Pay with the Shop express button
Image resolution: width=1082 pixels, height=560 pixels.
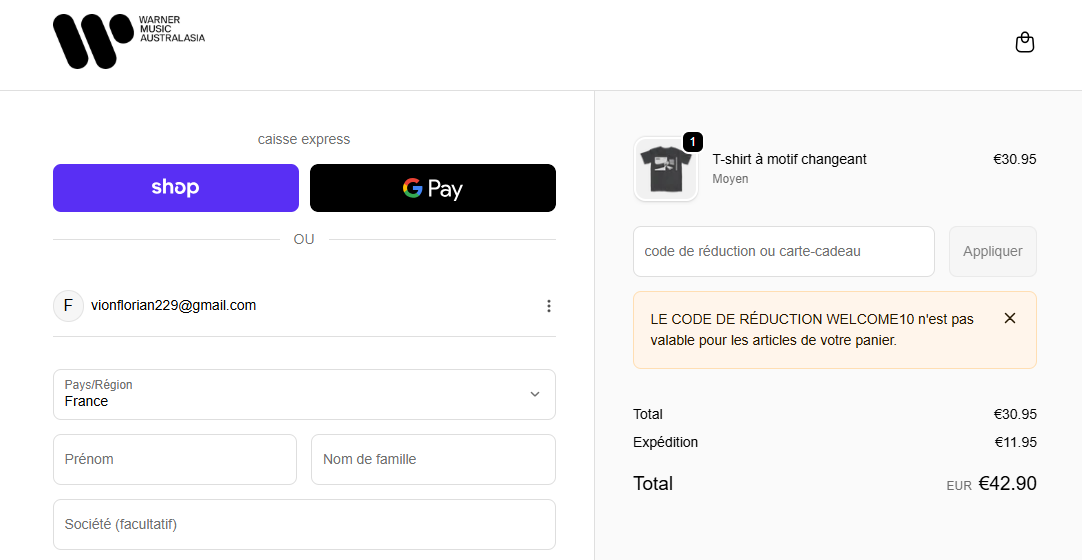tap(176, 188)
